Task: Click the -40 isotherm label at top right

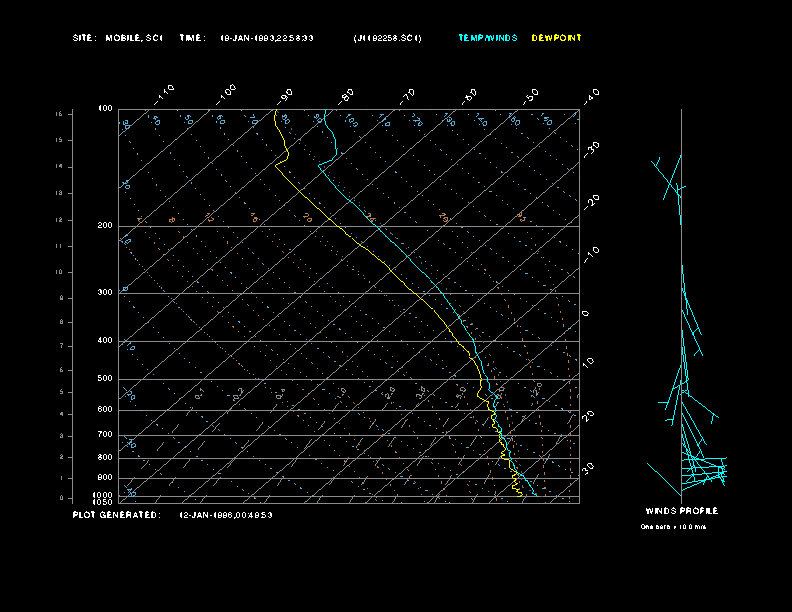Action: click(x=591, y=96)
